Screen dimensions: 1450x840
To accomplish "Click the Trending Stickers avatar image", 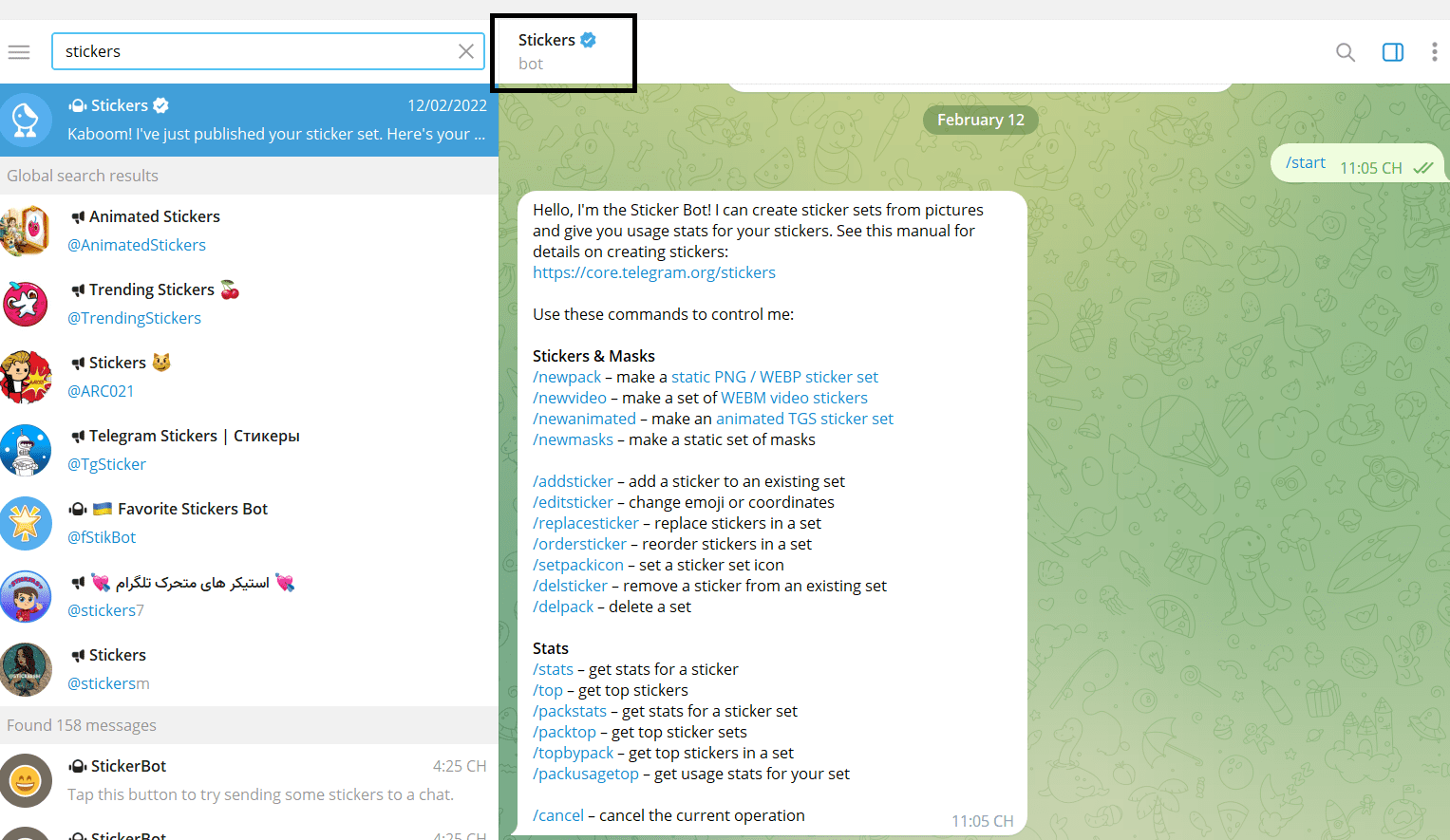I will point(26,304).
